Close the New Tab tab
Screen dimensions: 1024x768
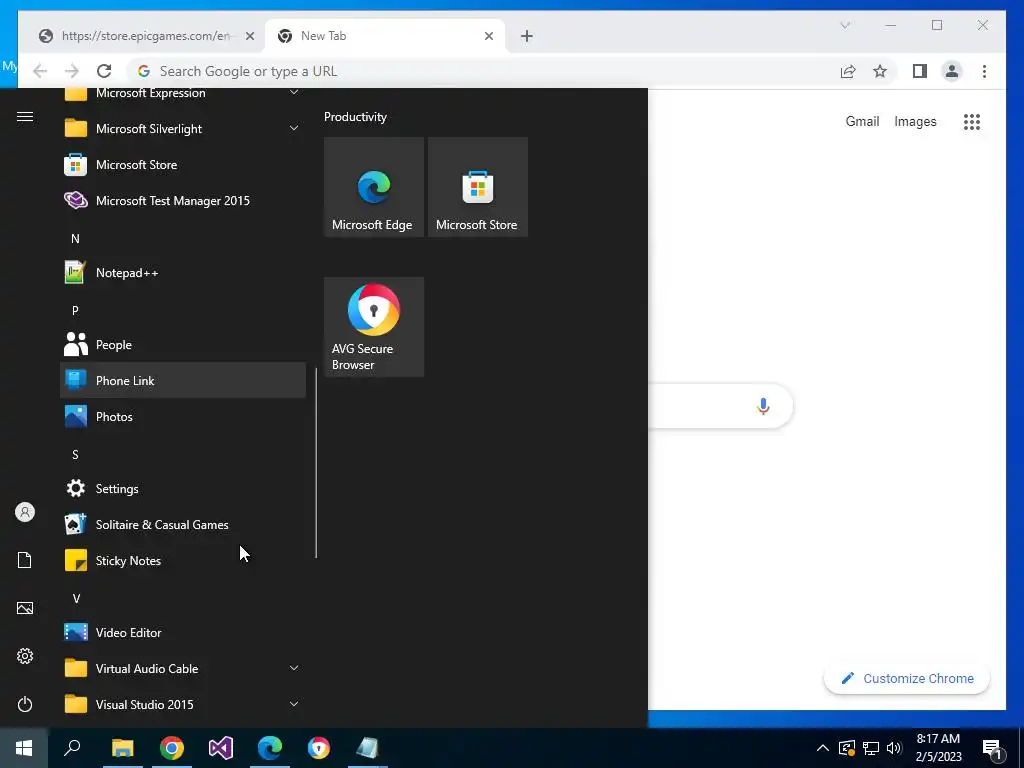tap(488, 36)
